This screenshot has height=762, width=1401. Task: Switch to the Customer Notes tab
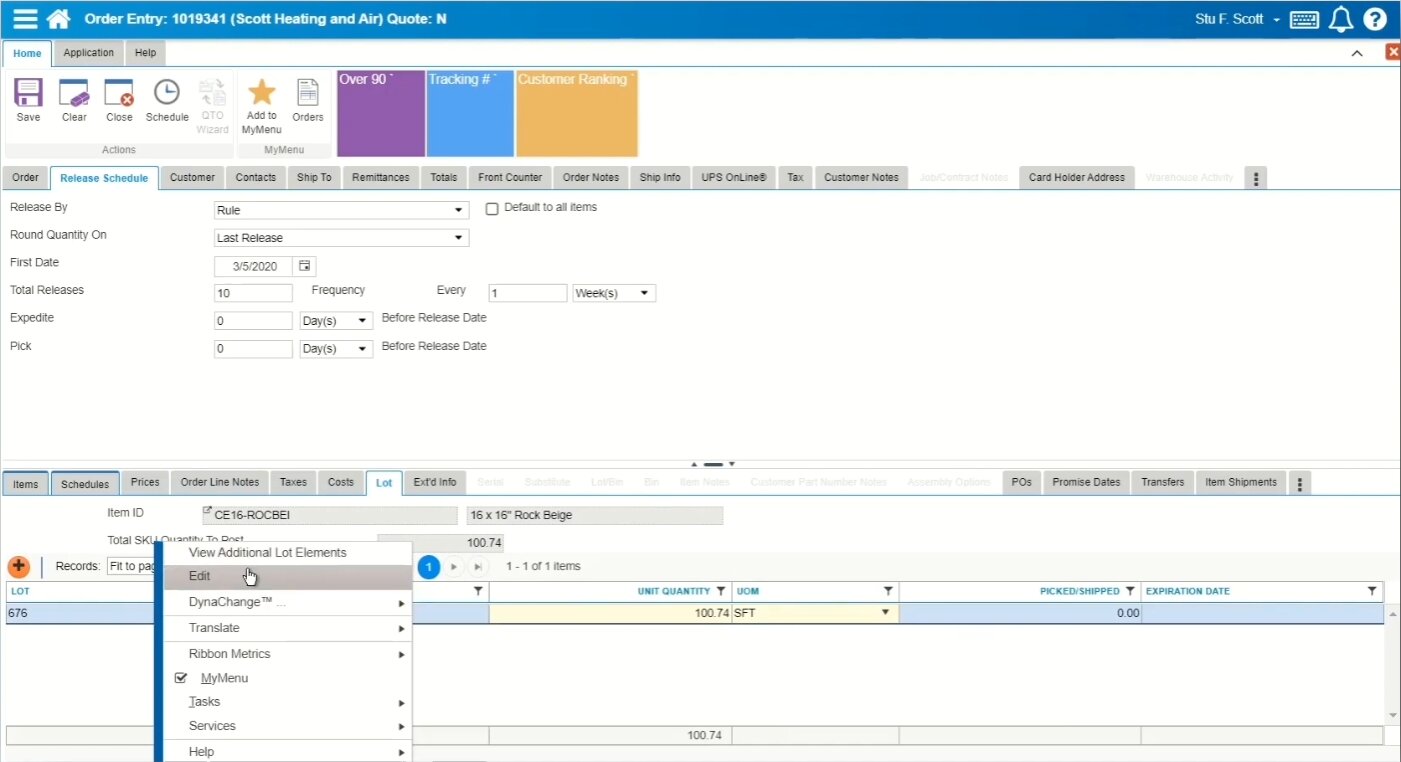tap(861, 177)
